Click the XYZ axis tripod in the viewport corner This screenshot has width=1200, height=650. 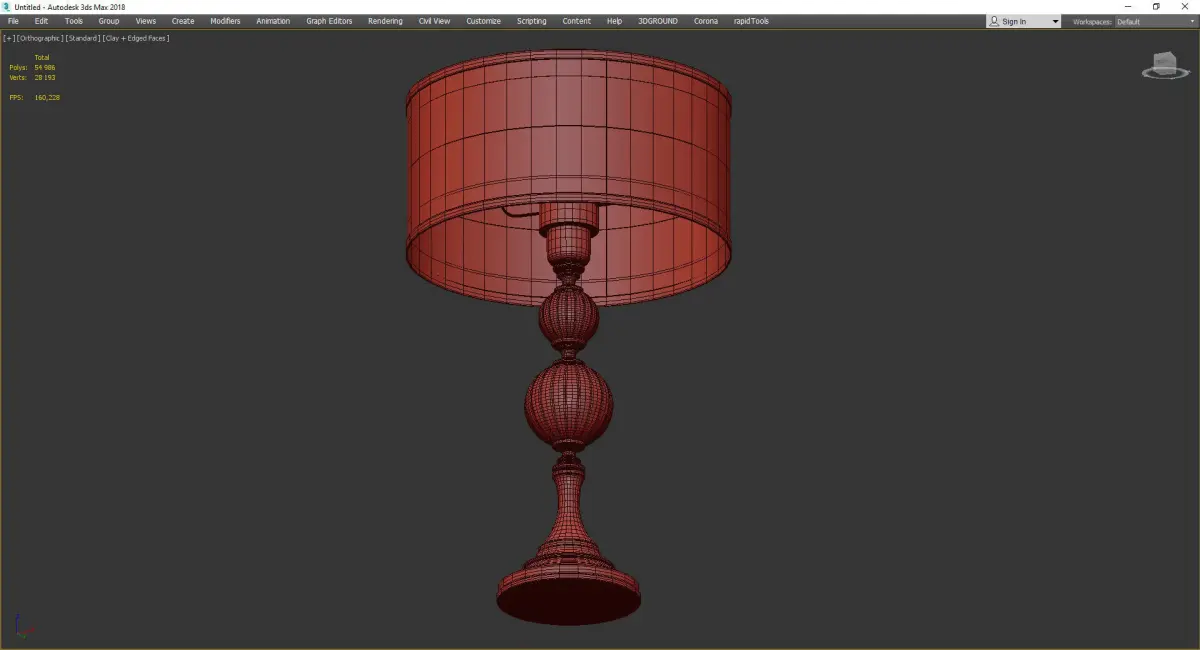[x=23, y=627]
